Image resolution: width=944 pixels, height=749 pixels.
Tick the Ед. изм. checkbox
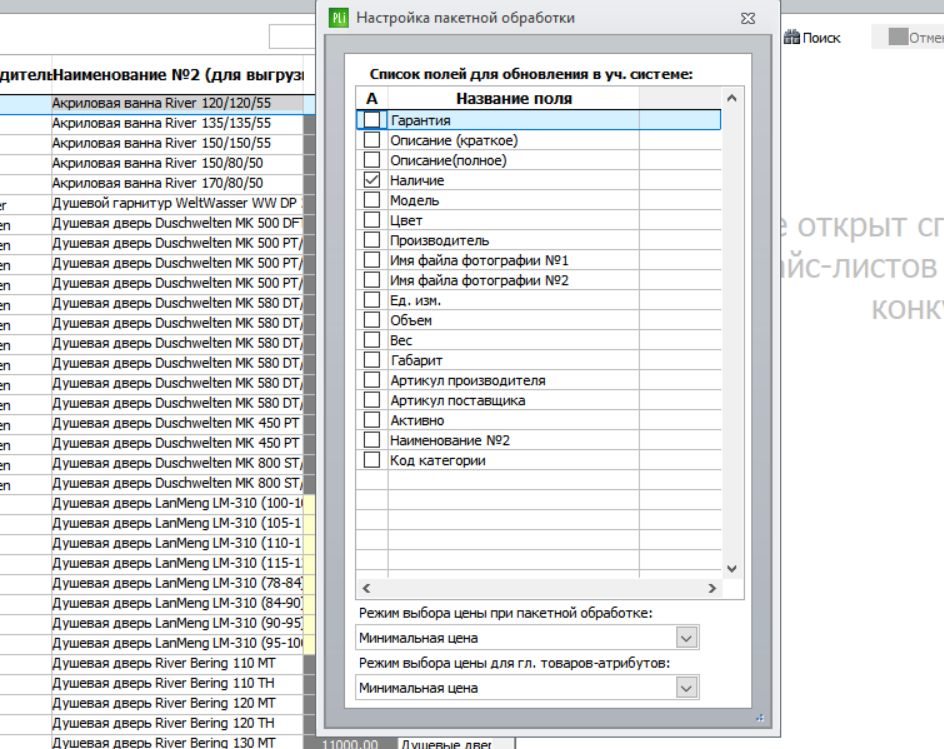pos(372,300)
